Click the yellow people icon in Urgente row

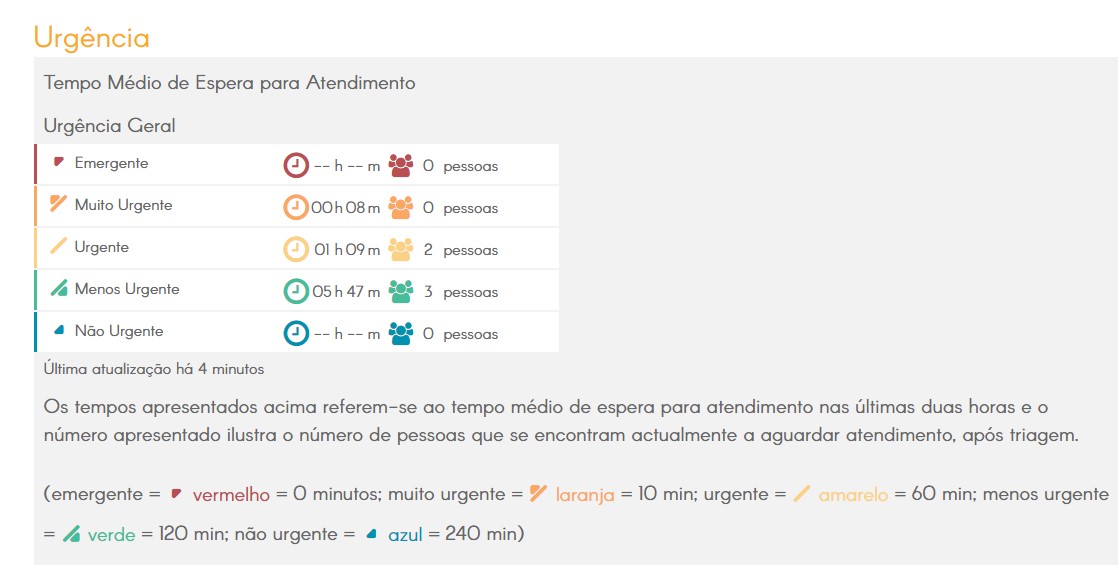(x=401, y=250)
